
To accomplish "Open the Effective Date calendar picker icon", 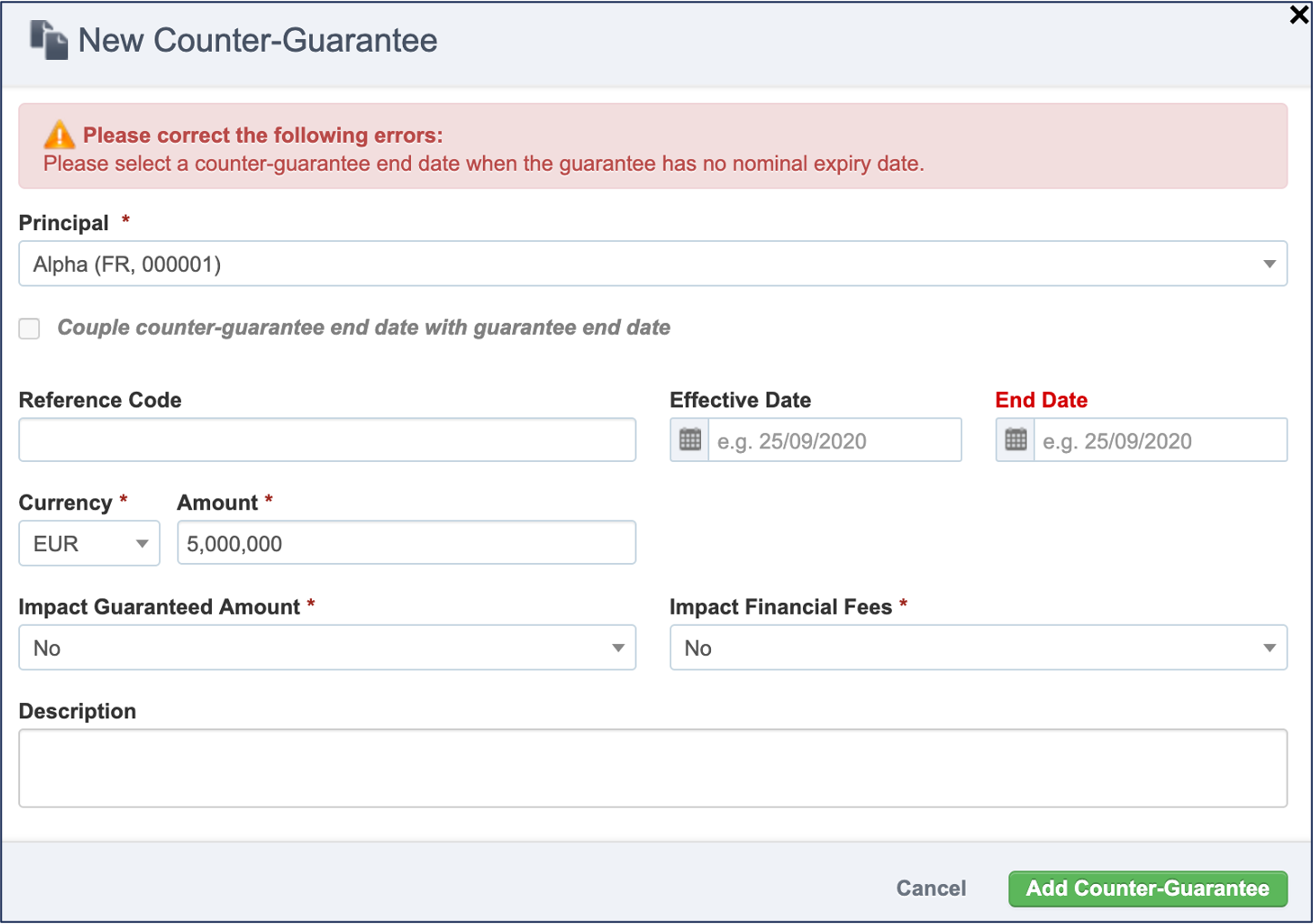I will pyautogui.click(x=690, y=440).
